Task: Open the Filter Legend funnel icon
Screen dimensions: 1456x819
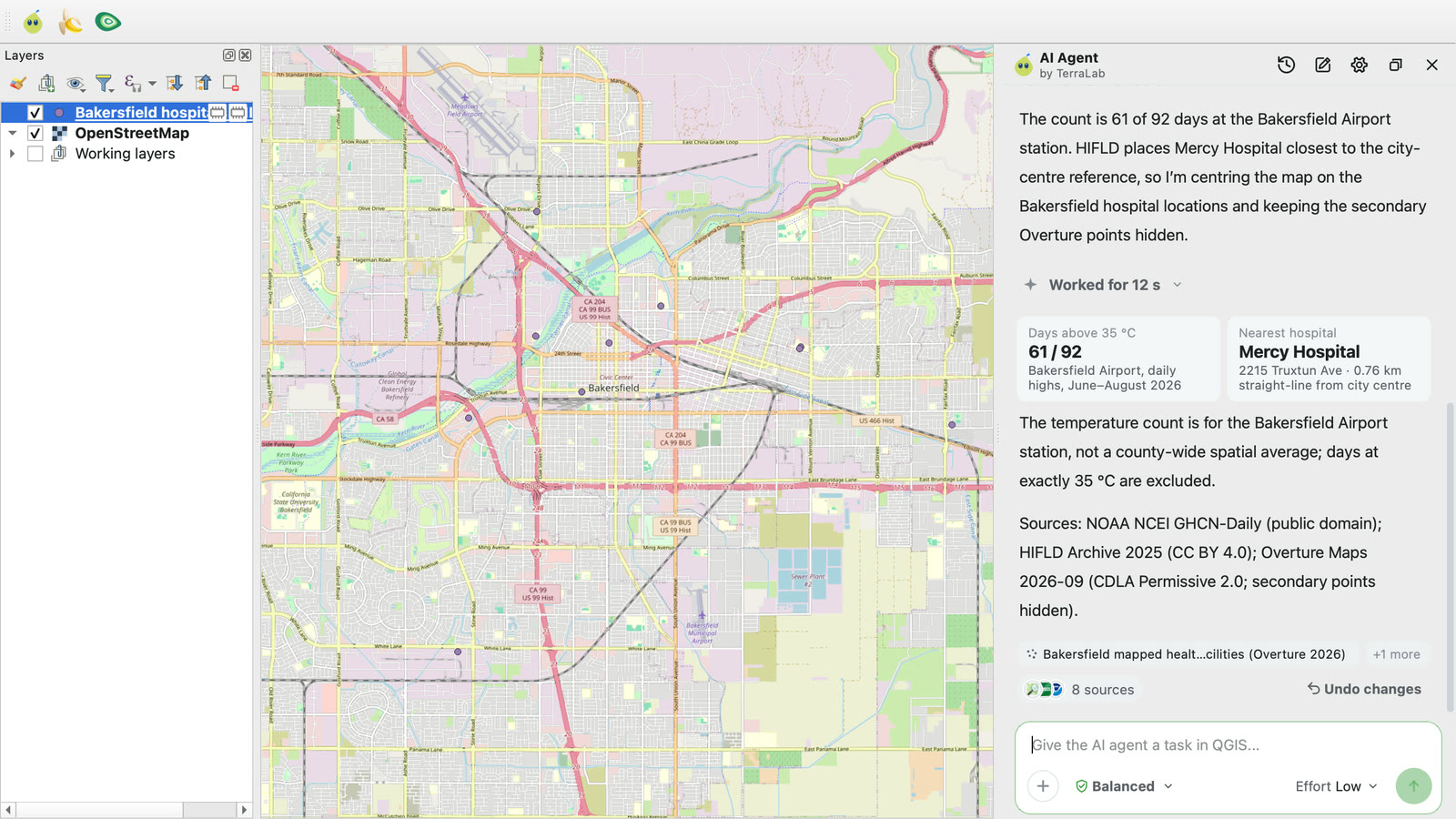Action: [x=105, y=84]
